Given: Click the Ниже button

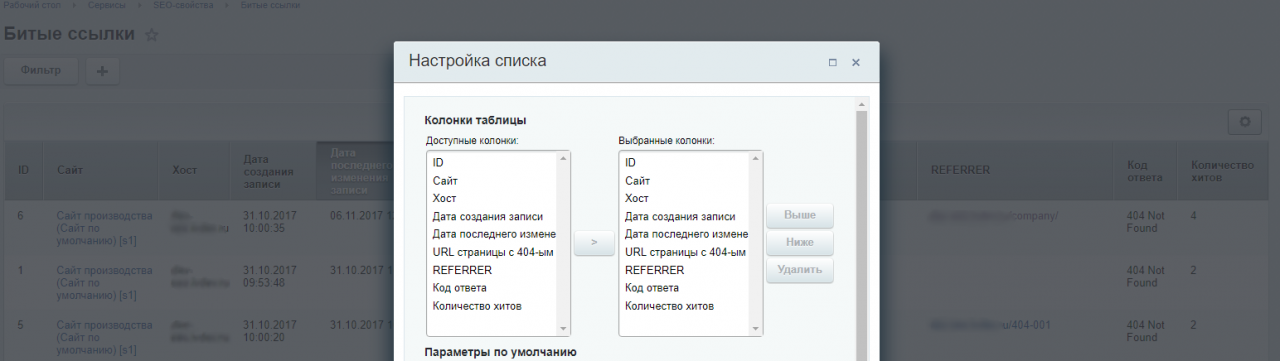Looking at the screenshot, I should tap(800, 242).
